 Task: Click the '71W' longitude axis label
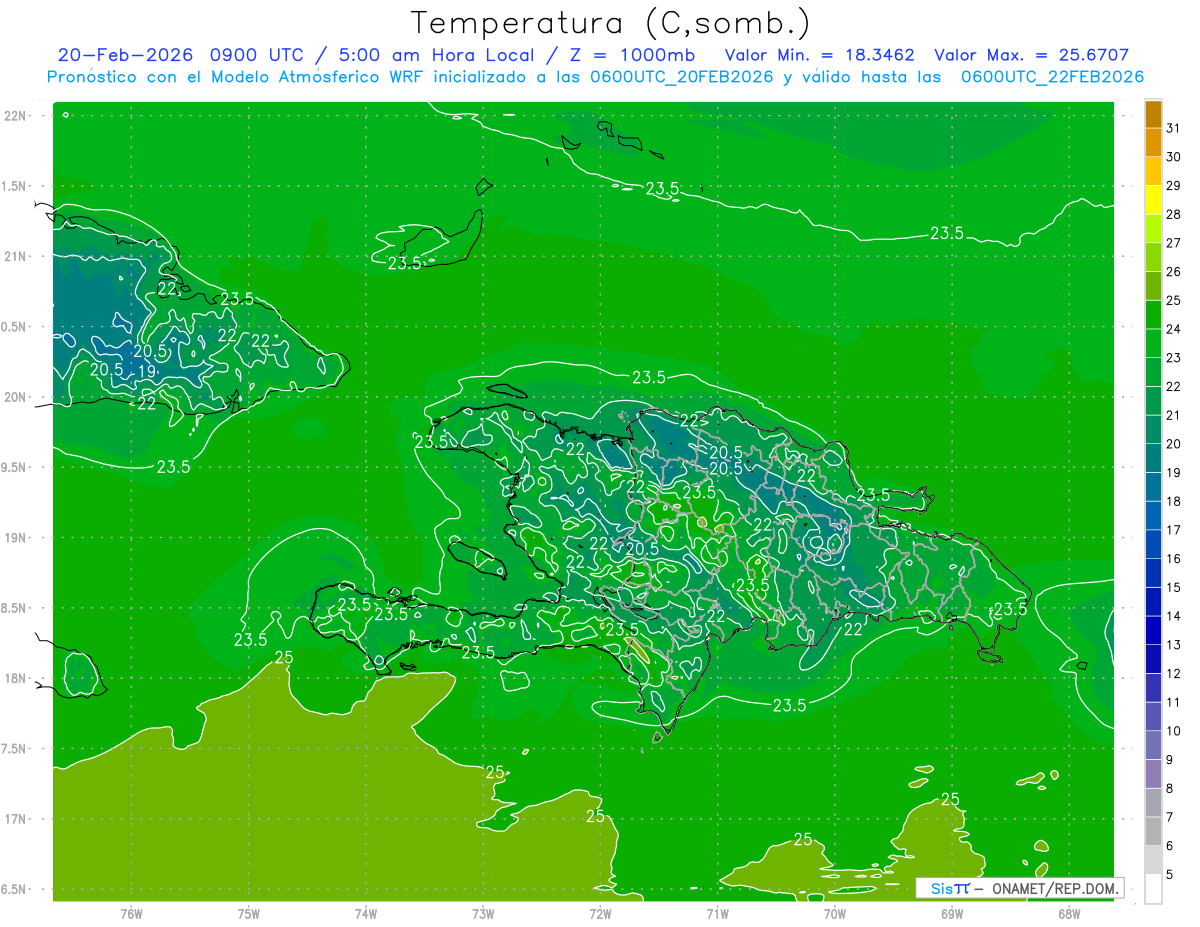click(x=717, y=914)
